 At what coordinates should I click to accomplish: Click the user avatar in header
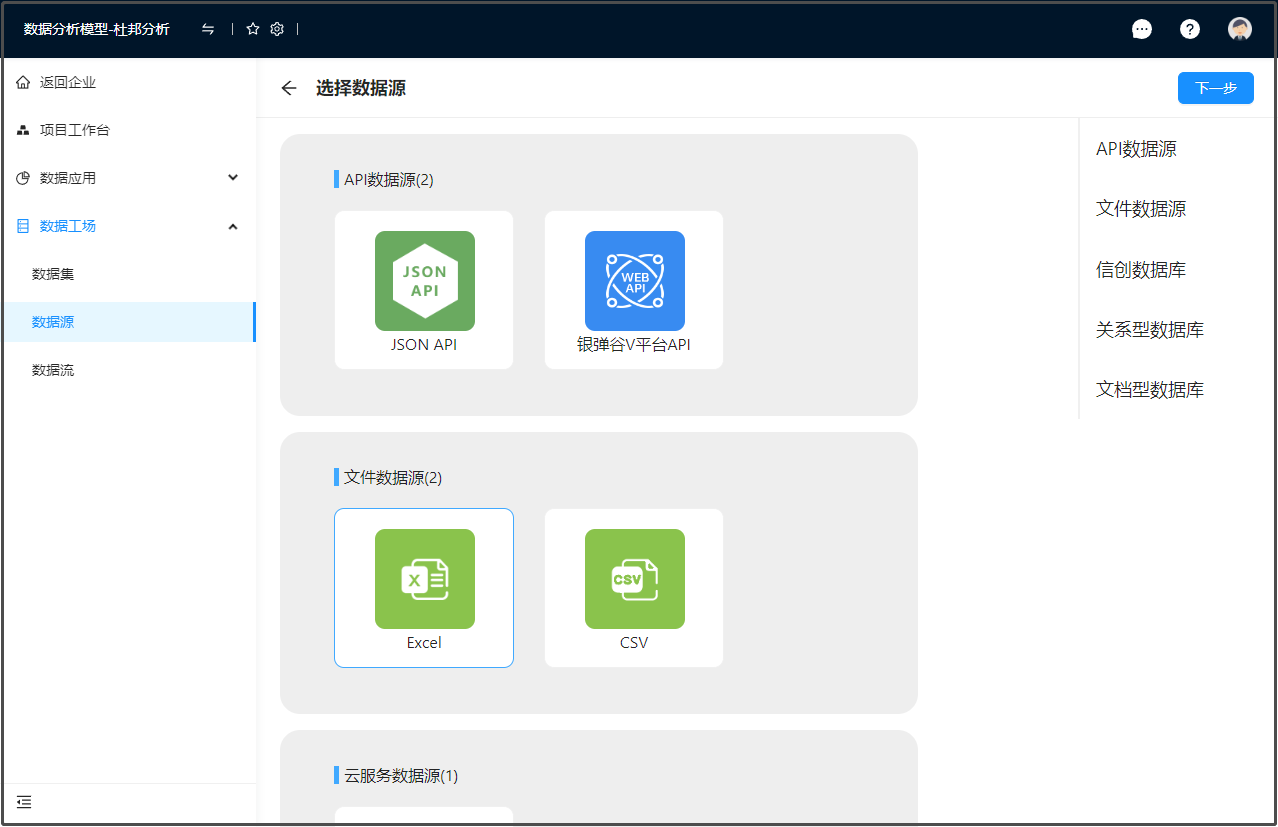(1240, 29)
